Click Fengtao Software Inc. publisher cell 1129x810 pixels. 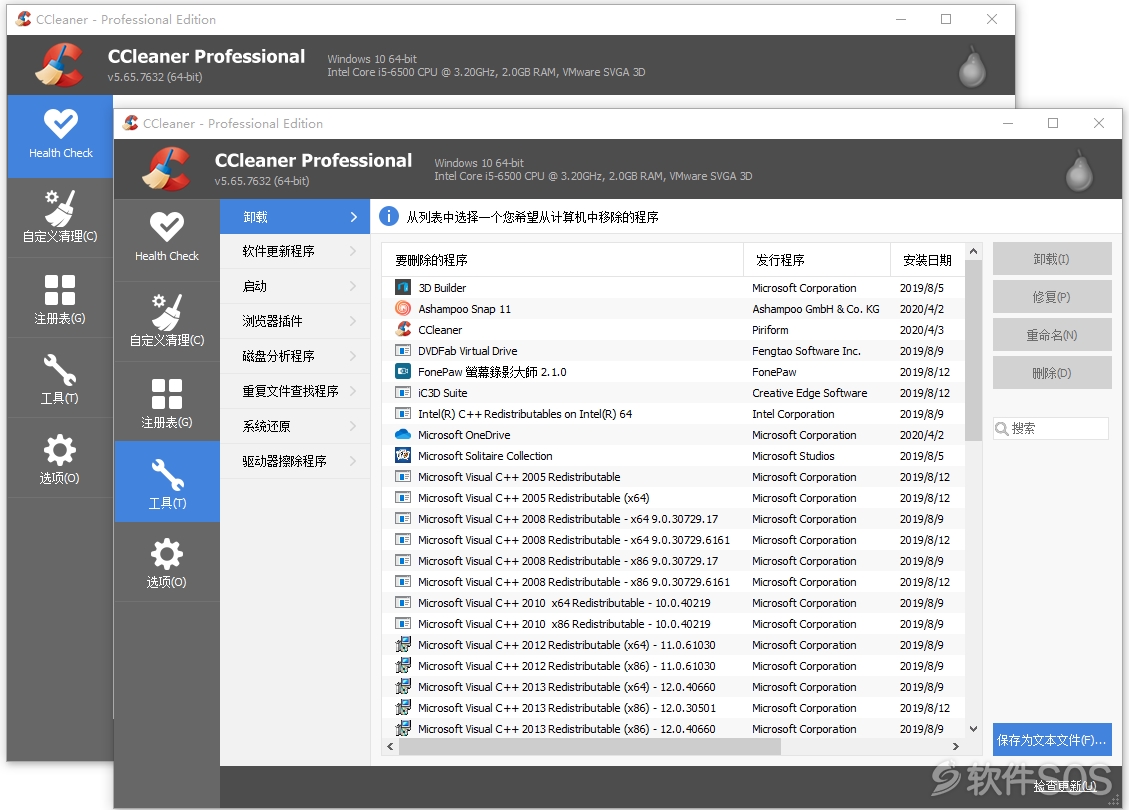806,351
